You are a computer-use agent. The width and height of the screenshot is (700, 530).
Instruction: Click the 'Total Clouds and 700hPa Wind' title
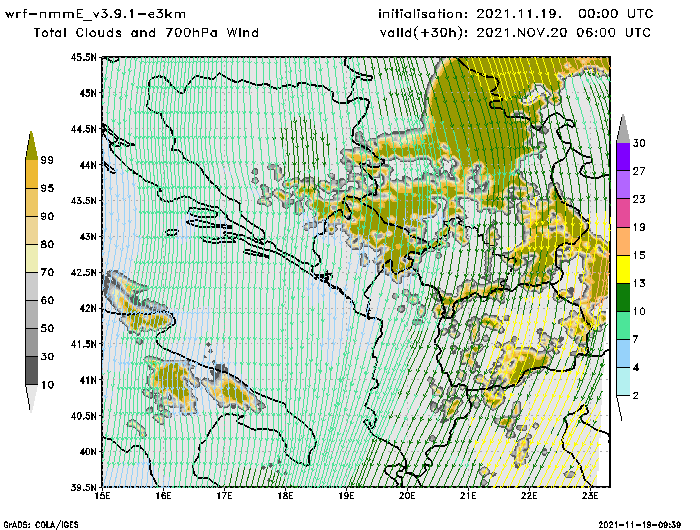click(146, 33)
